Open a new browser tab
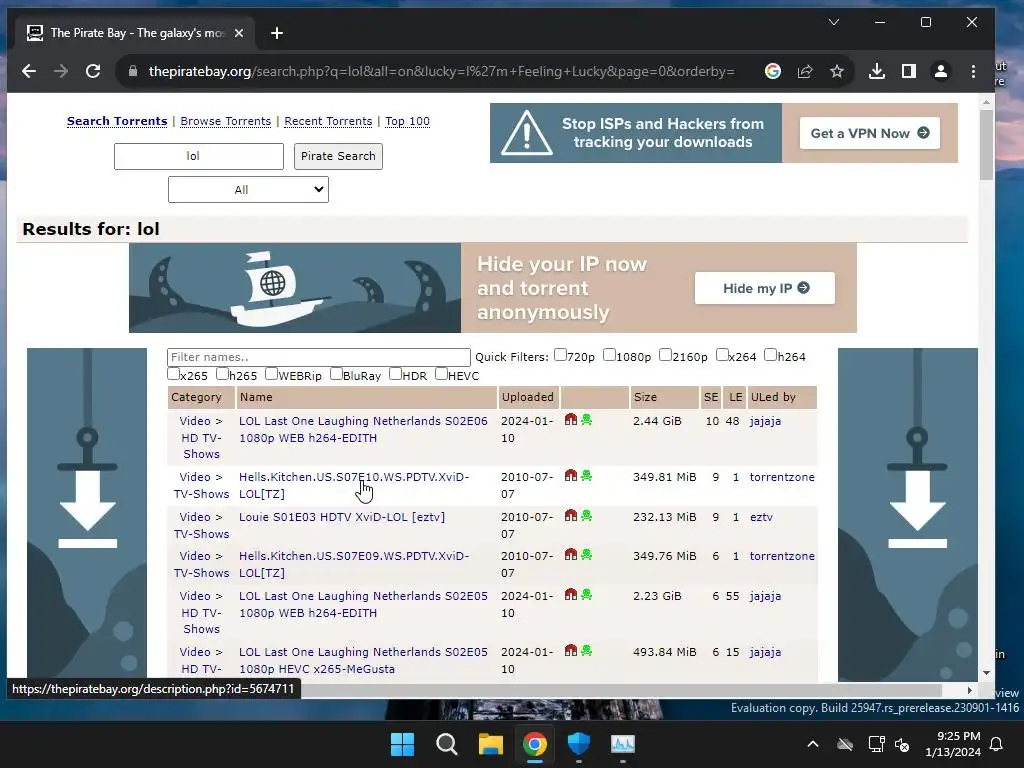Screen dimensions: 1024x768 tap(277, 33)
